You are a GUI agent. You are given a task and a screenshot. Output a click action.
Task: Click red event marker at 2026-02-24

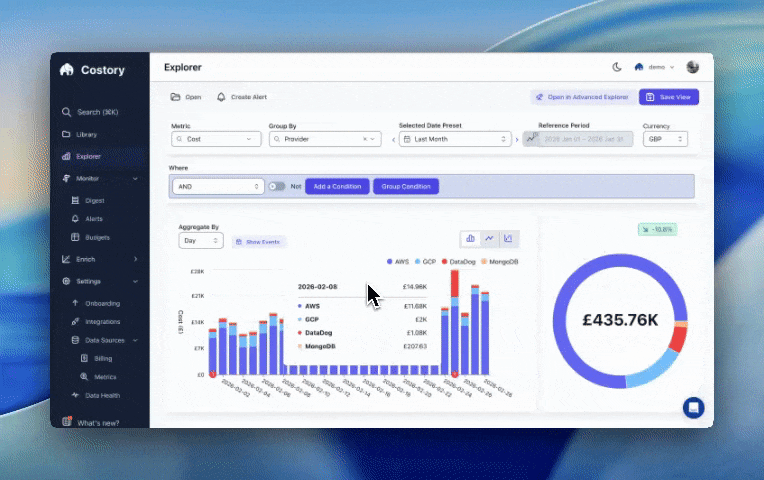(x=455, y=374)
